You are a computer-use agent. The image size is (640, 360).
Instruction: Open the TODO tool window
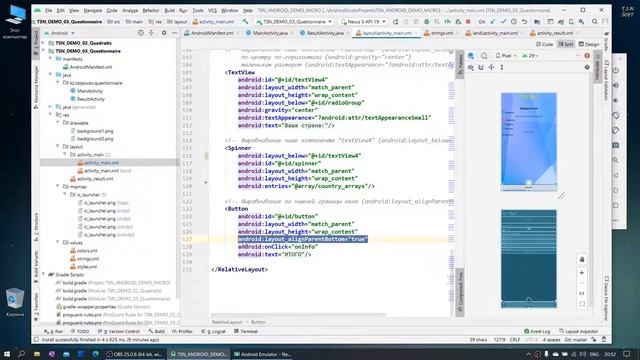tap(80, 331)
